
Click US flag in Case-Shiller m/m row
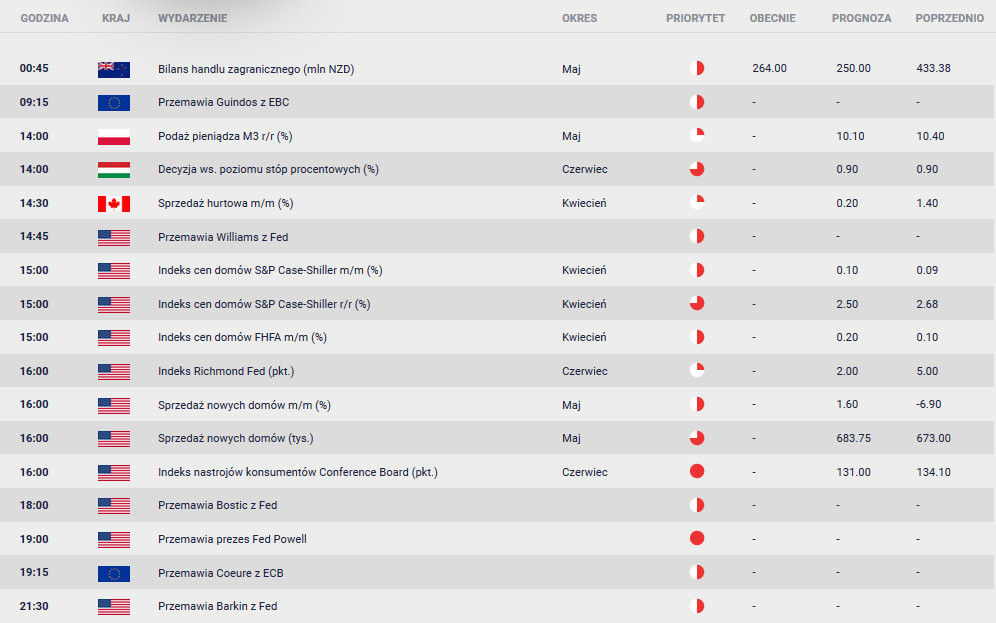tap(114, 271)
